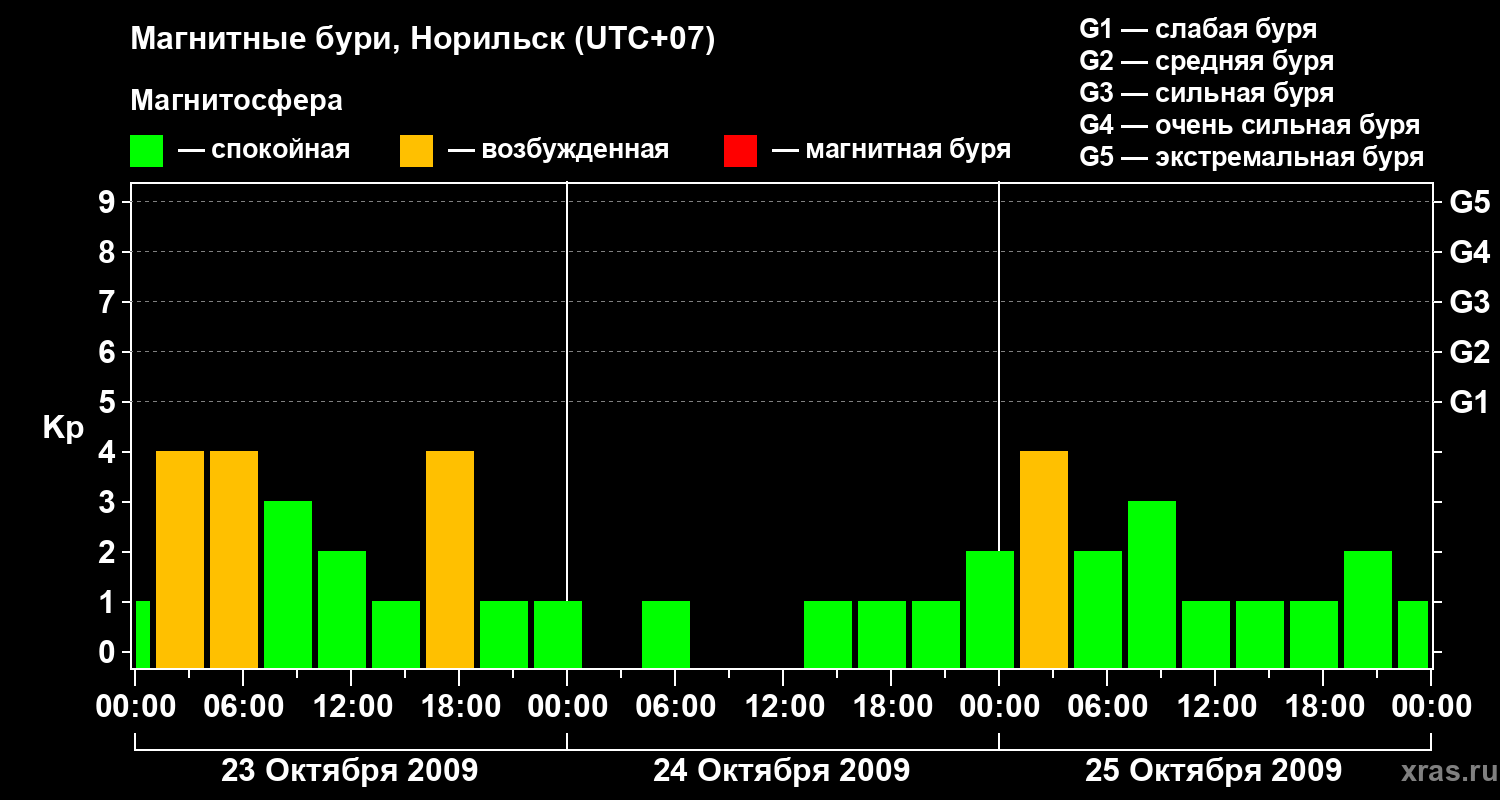Select the Kp 2 bar near 20:00, 25 October

[x=1368, y=609]
